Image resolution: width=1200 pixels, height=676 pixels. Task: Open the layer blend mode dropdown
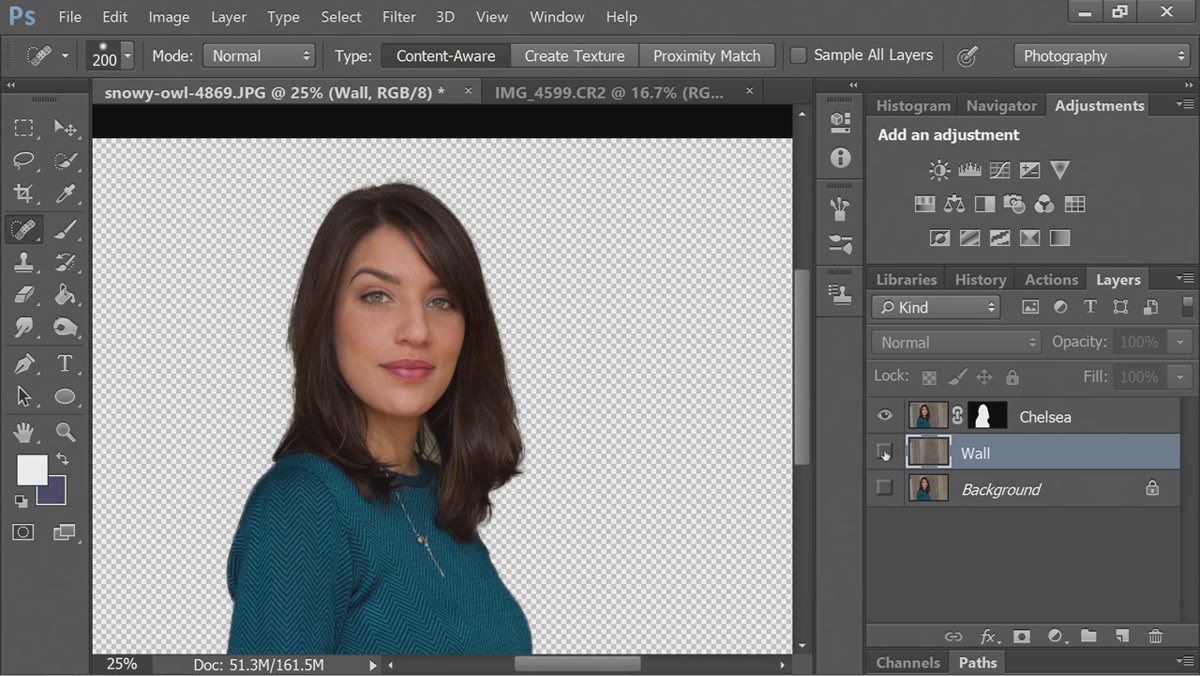pos(956,342)
